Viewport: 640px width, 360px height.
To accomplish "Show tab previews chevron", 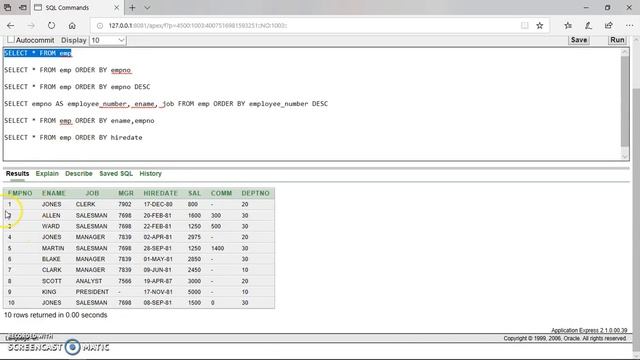I will point(147,8).
